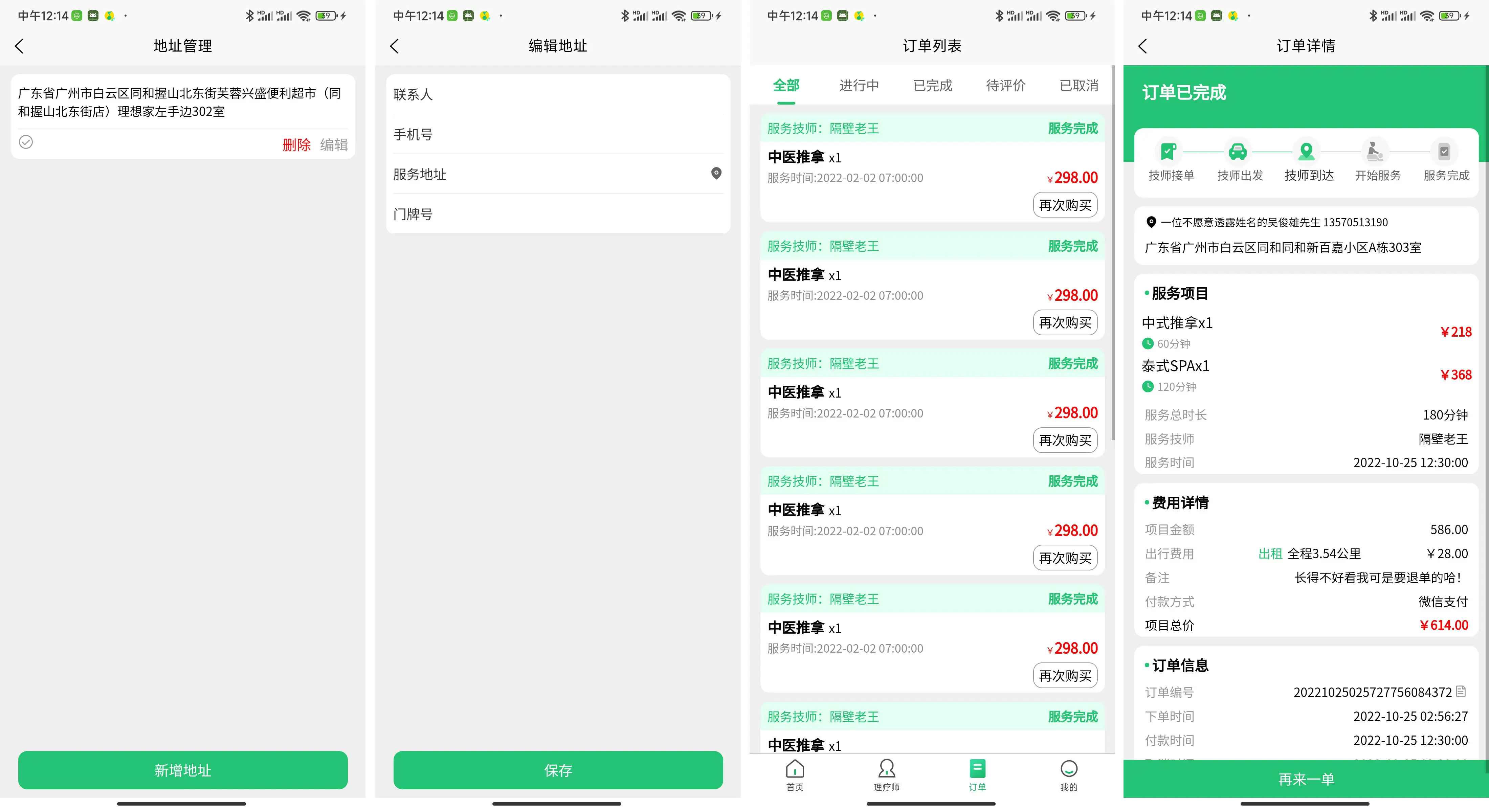Tap the 首页 home icon in bottom navigation
1489x812 pixels.
(795, 774)
